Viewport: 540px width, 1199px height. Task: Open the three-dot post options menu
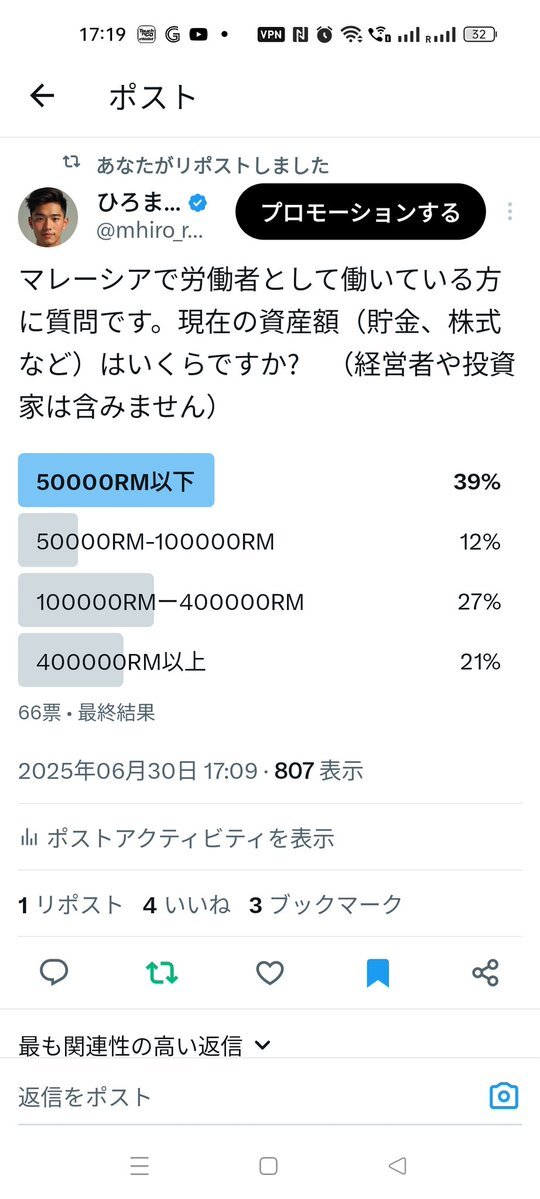[509, 212]
